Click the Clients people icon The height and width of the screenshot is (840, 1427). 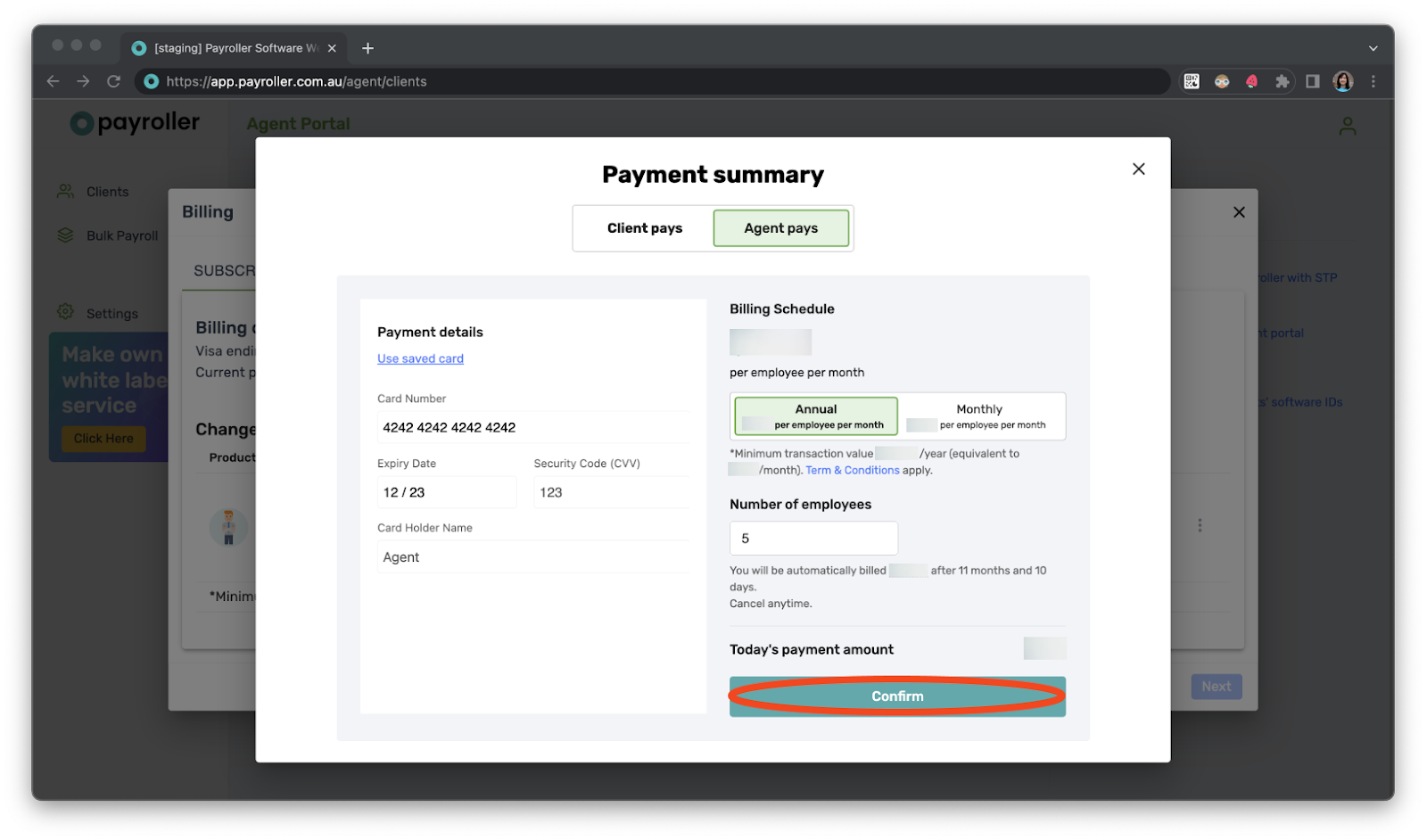66,192
